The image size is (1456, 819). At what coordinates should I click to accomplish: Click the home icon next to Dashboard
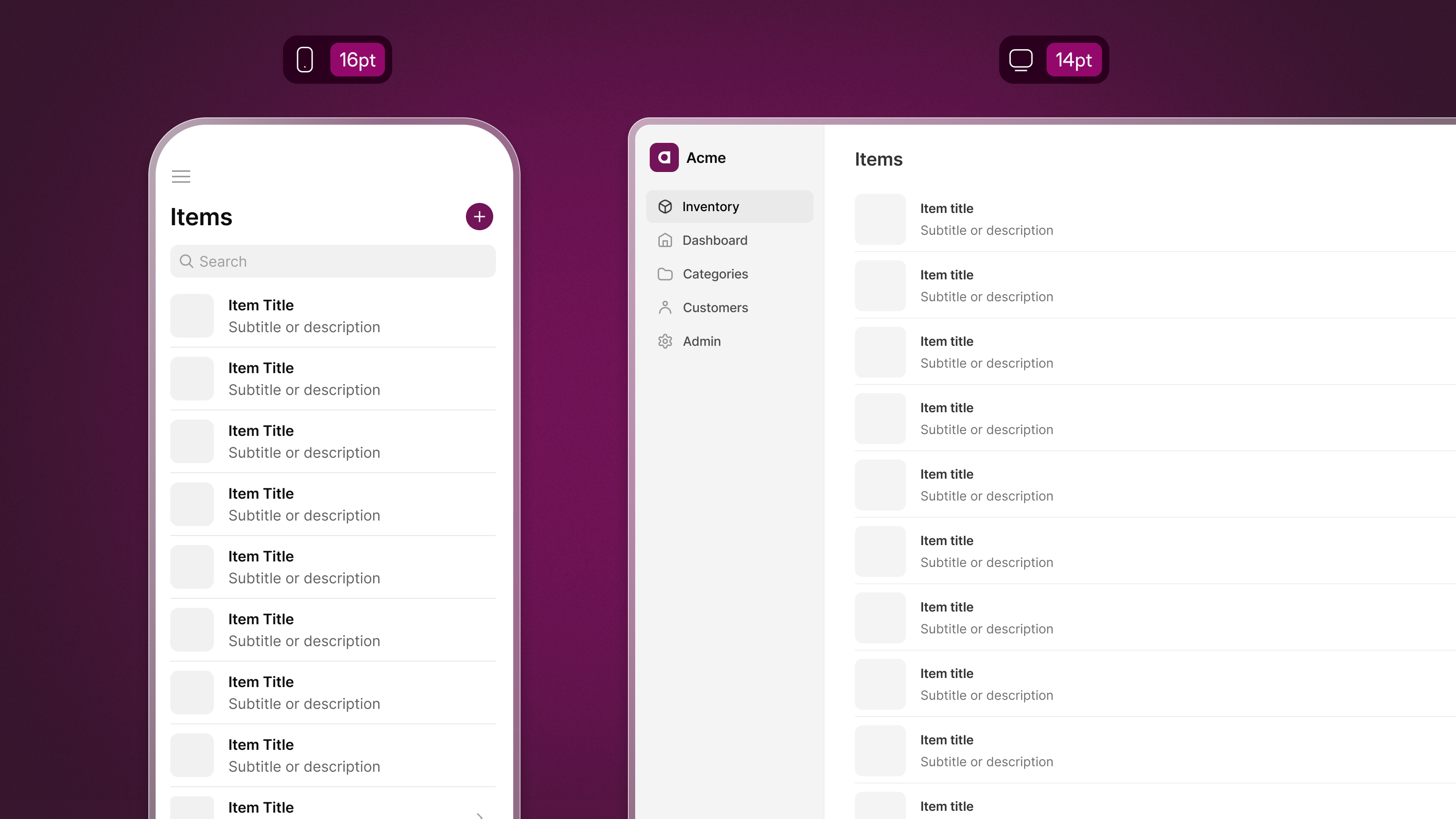point(665,240)
